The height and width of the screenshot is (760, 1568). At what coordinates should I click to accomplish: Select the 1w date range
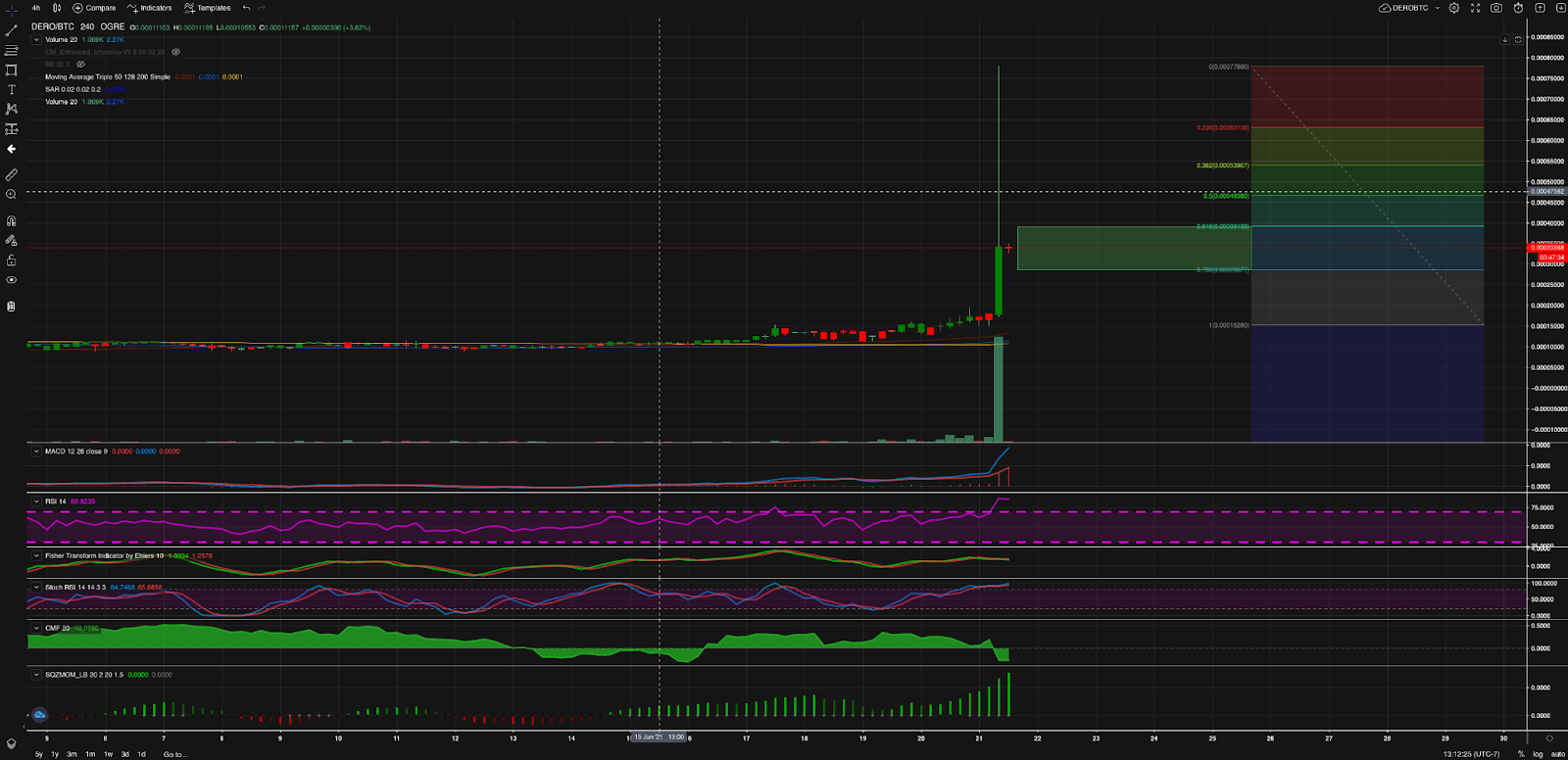(x=108, y=754)
